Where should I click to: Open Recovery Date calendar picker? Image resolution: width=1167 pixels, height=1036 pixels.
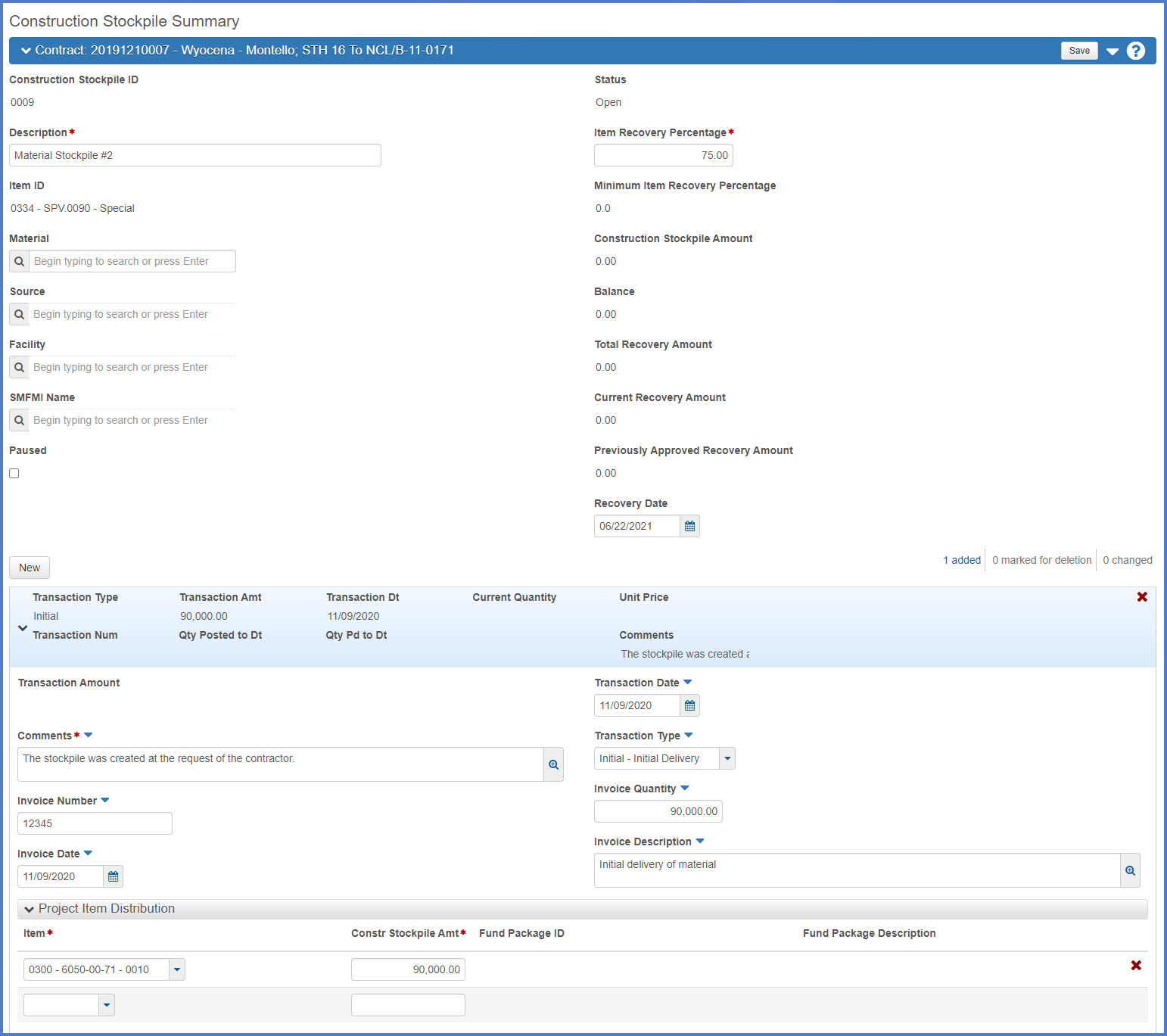coord(689,526)
